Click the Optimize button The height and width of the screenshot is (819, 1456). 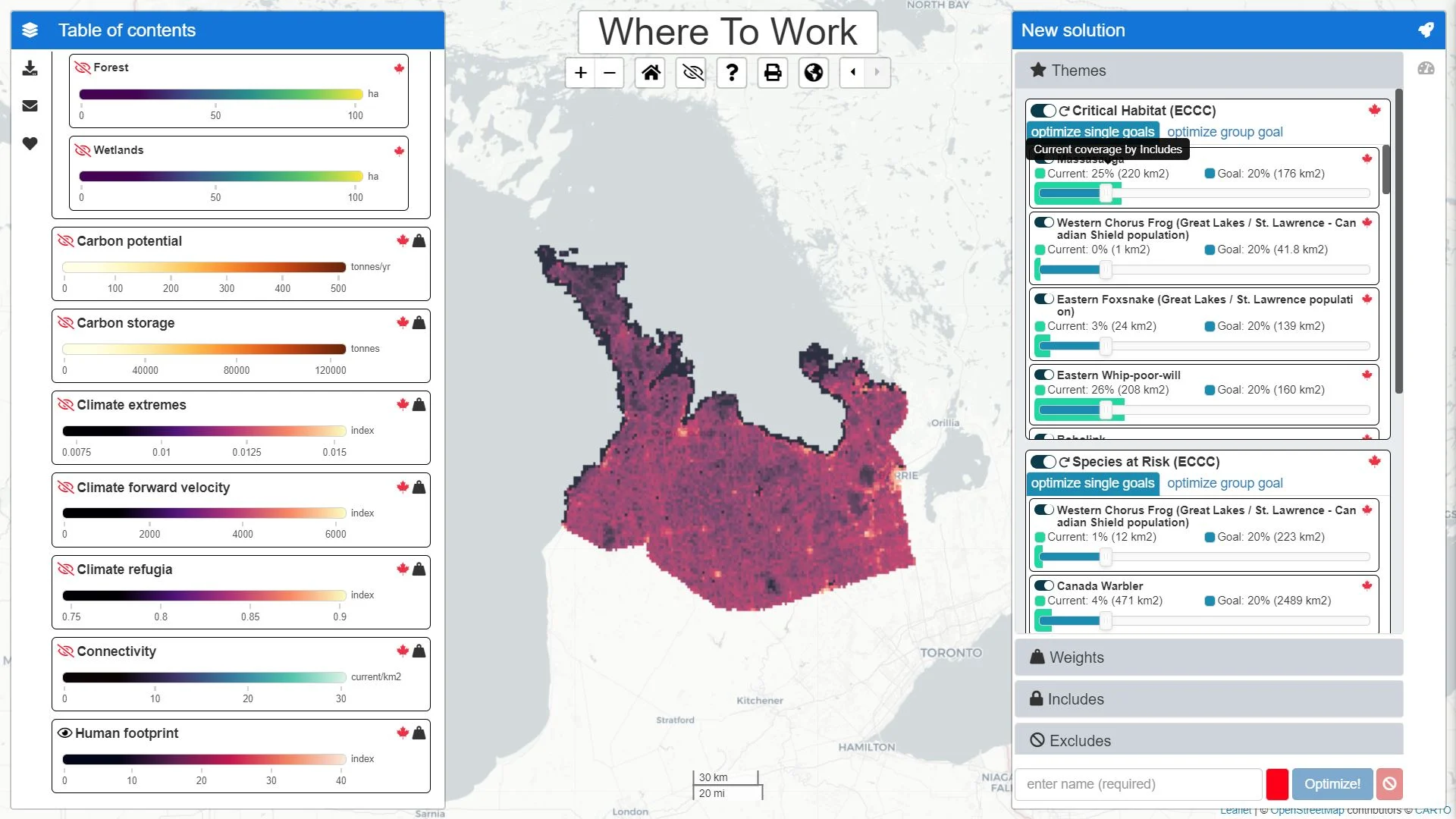(1332, 783)
